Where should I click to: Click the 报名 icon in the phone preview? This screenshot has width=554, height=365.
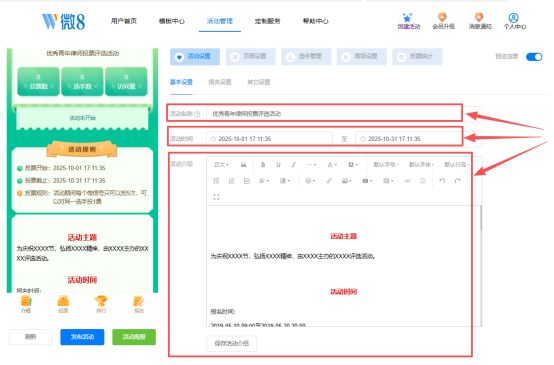tap(138, 301)
